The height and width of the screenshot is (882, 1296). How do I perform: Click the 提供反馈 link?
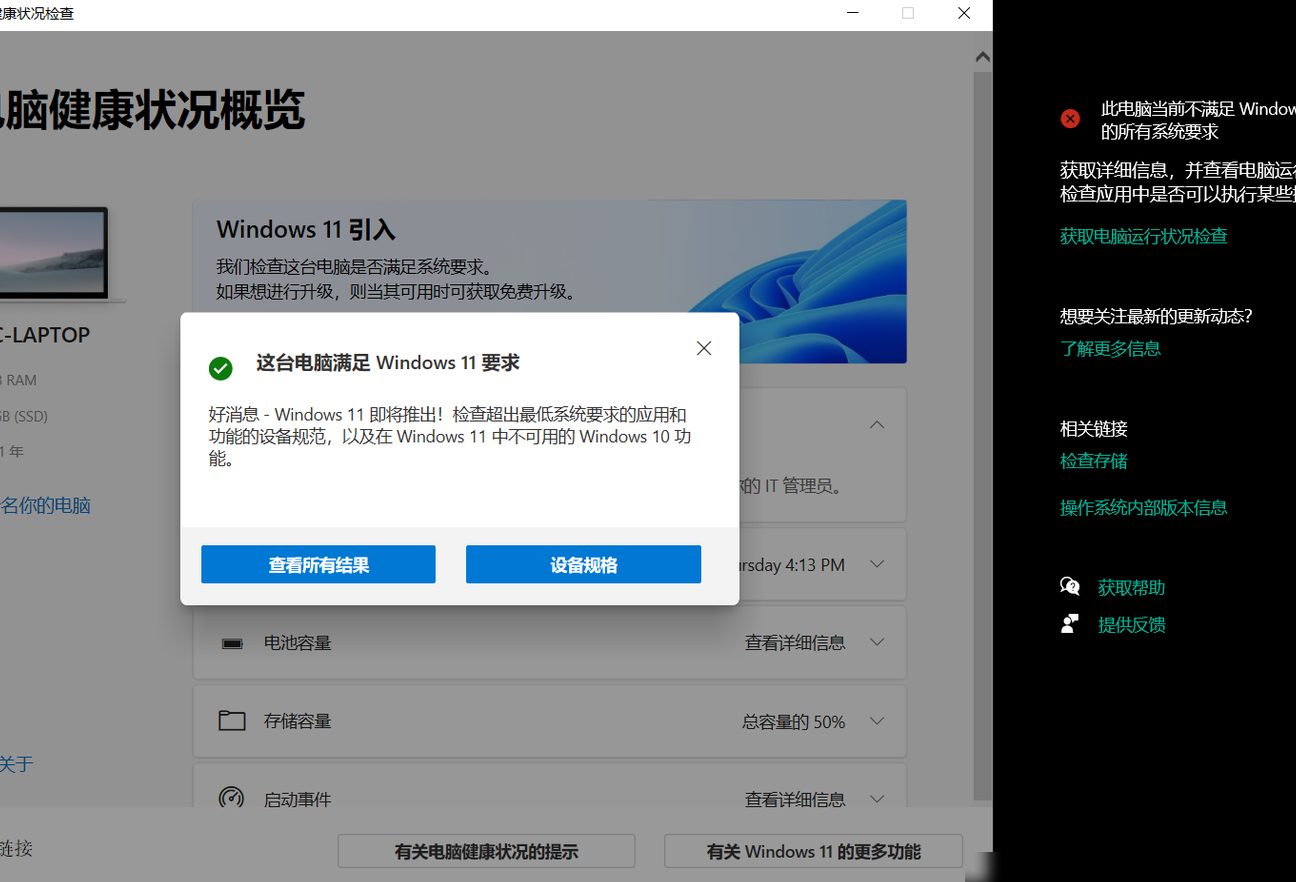click(x=1132, y=625)
